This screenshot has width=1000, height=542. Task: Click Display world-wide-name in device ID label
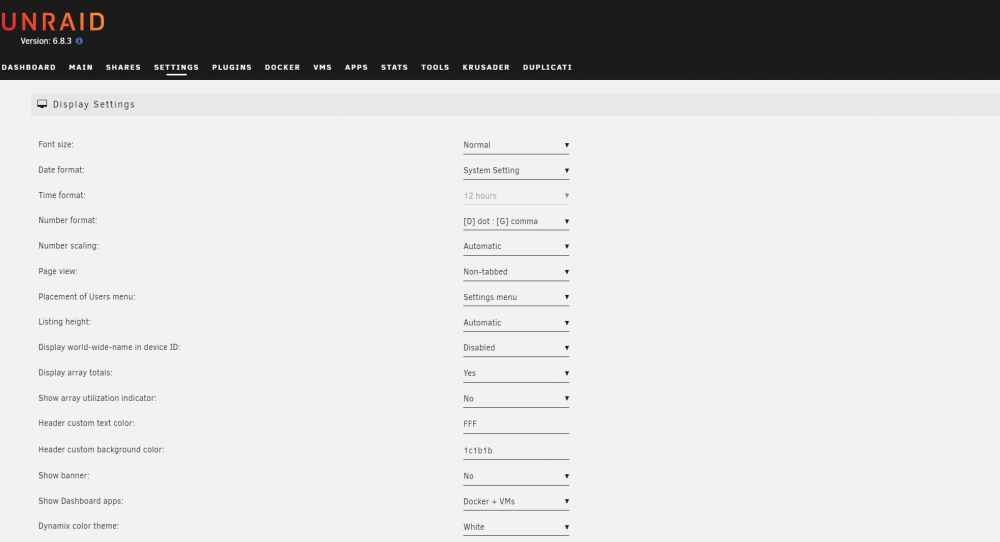[x=109, y=347]
